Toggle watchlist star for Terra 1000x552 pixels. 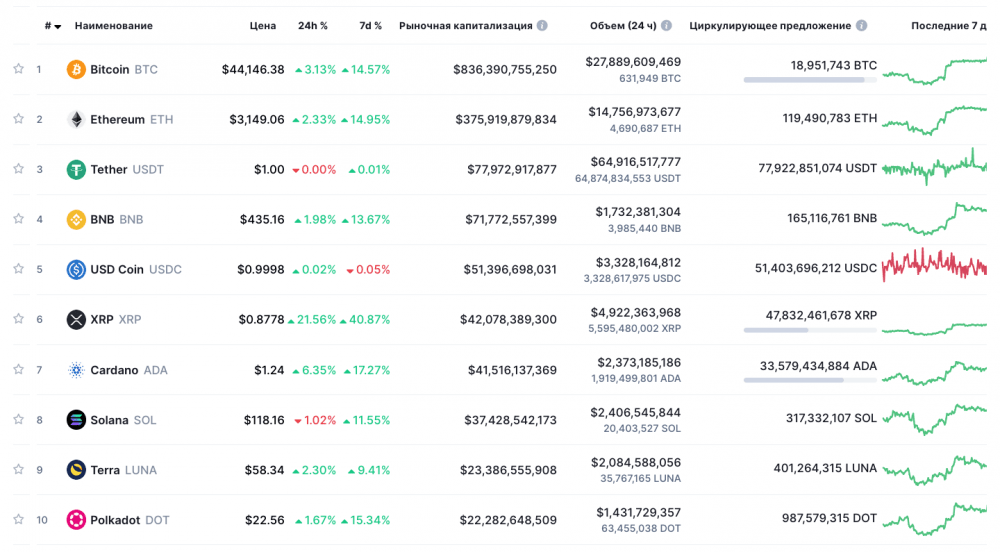(x=18, y=469)
